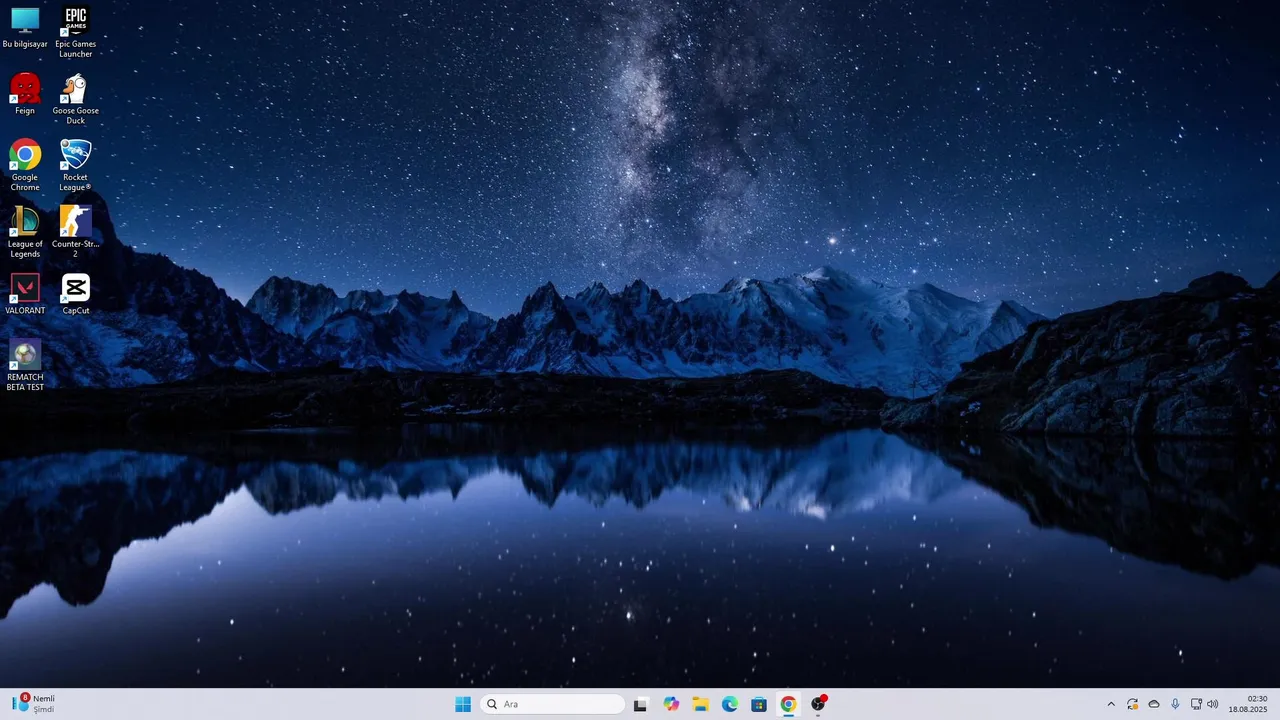Screen dimensions: 1280x720
Task: Open the OneDrive cloud tray icon
Action: click(x=1154, y=704)
